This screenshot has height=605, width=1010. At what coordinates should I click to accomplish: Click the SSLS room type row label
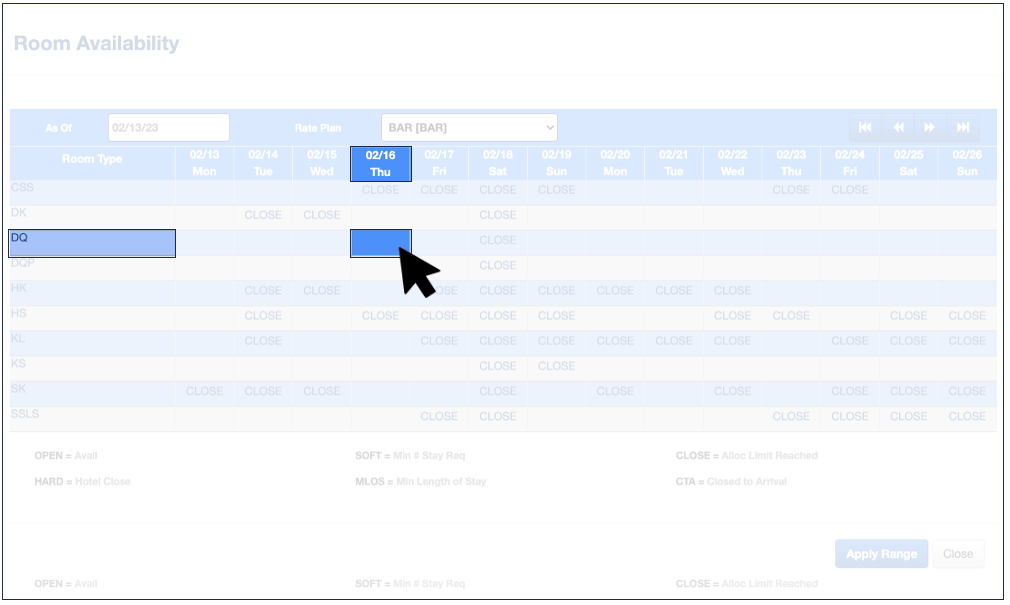tap(25, 414)
